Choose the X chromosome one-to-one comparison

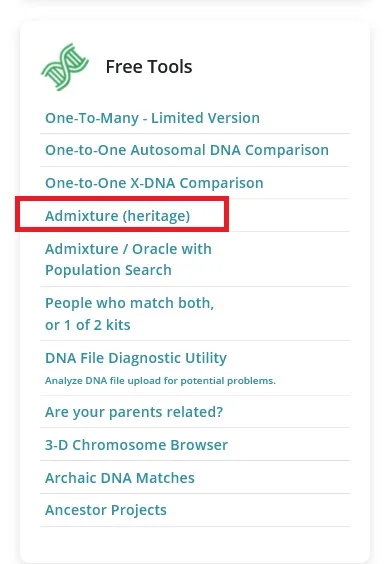click(154, 183)
